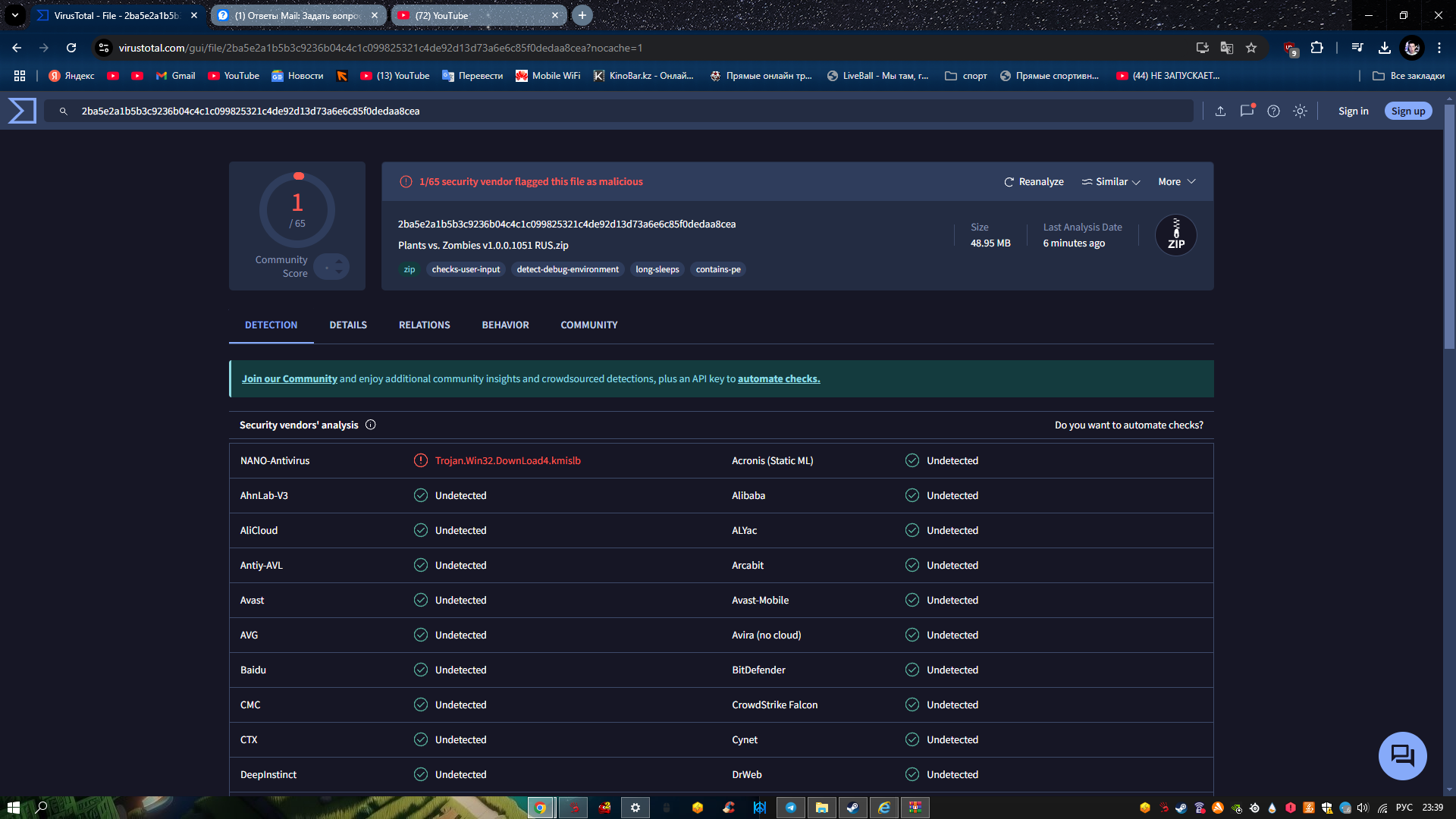Open the help question mark icon

1273,111
